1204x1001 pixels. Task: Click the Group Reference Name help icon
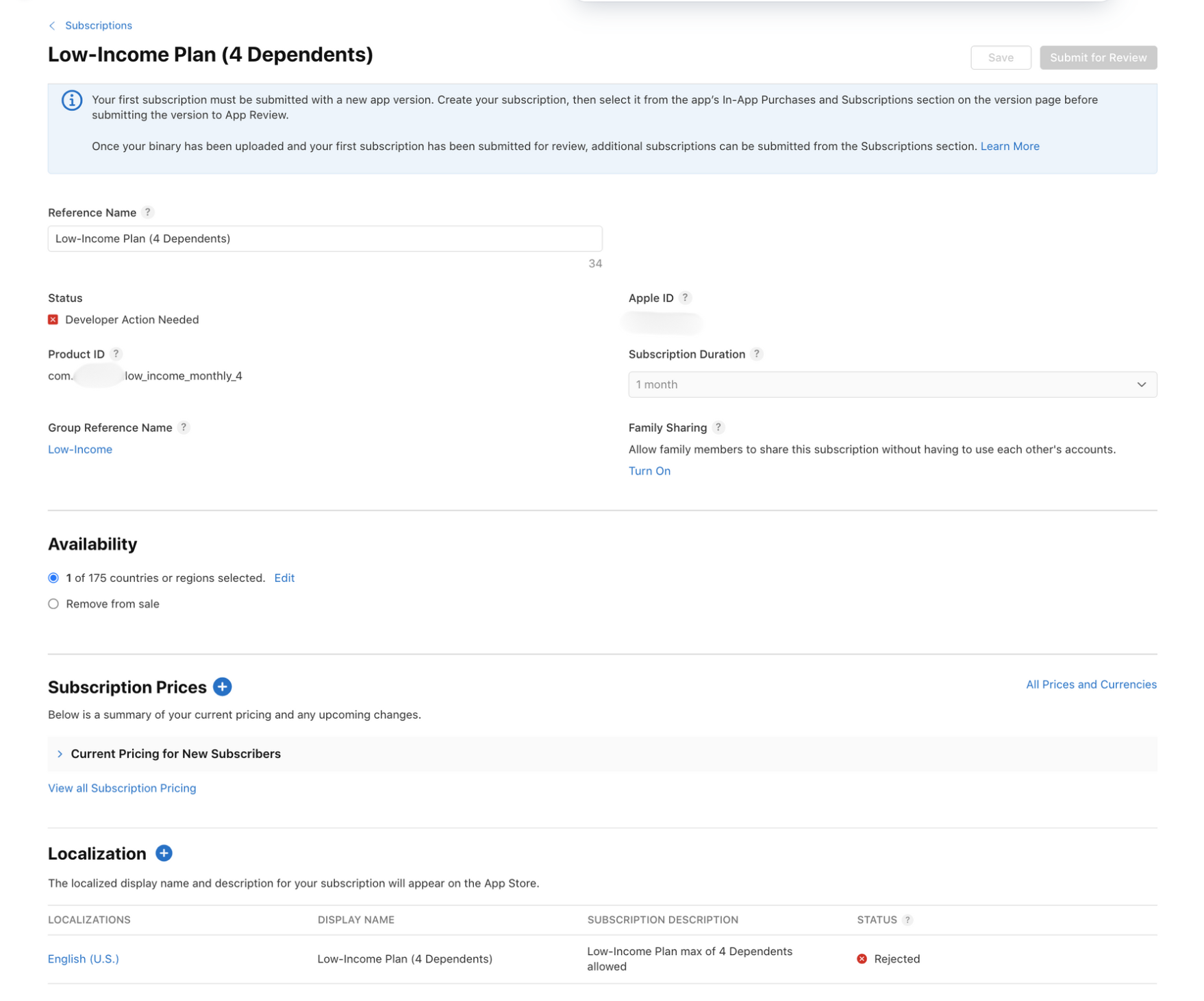184,427
